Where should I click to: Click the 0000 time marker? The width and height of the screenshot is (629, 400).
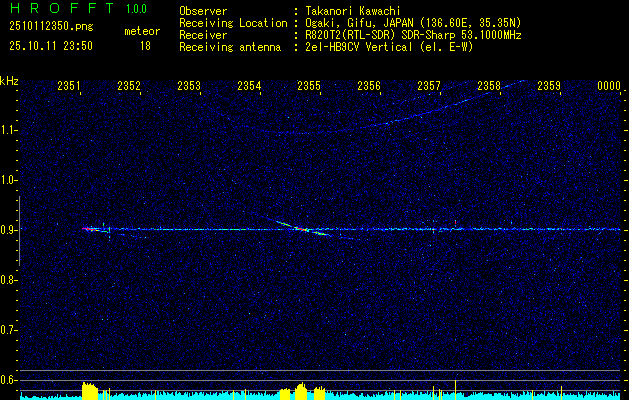pos(609,87)
